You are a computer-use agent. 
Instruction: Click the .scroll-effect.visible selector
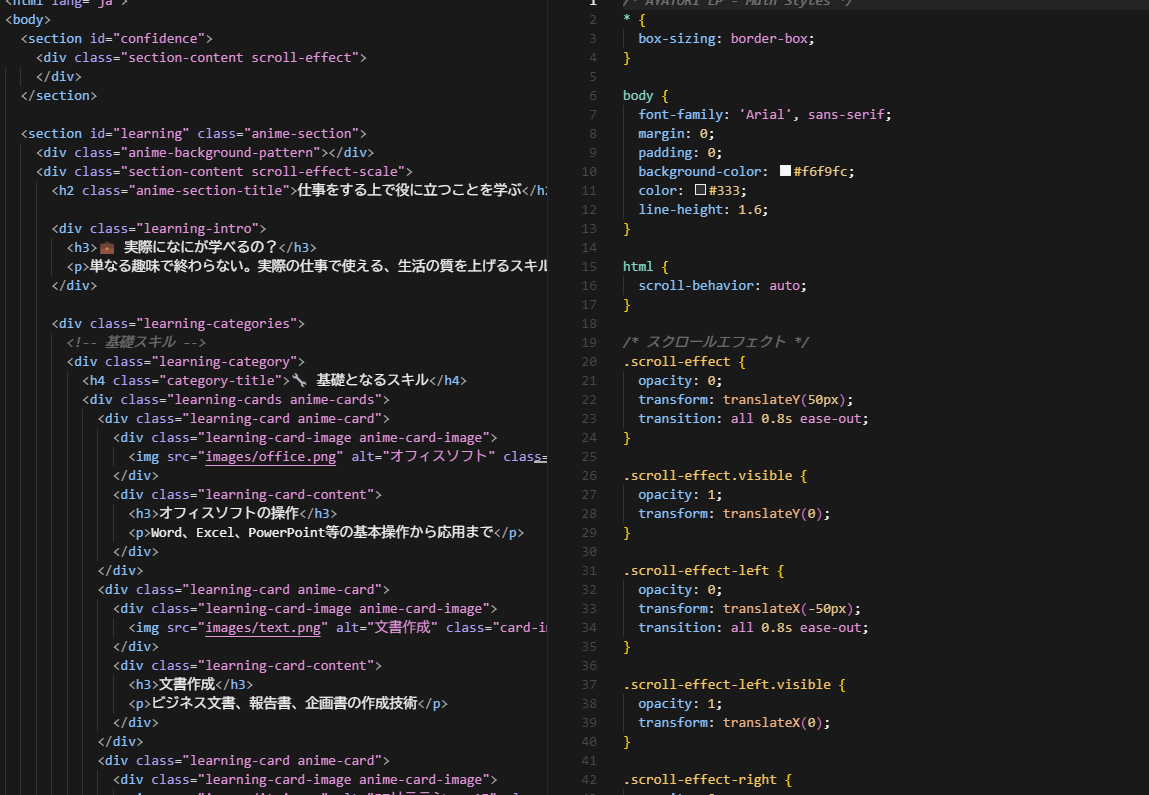[x=707, y=476]
